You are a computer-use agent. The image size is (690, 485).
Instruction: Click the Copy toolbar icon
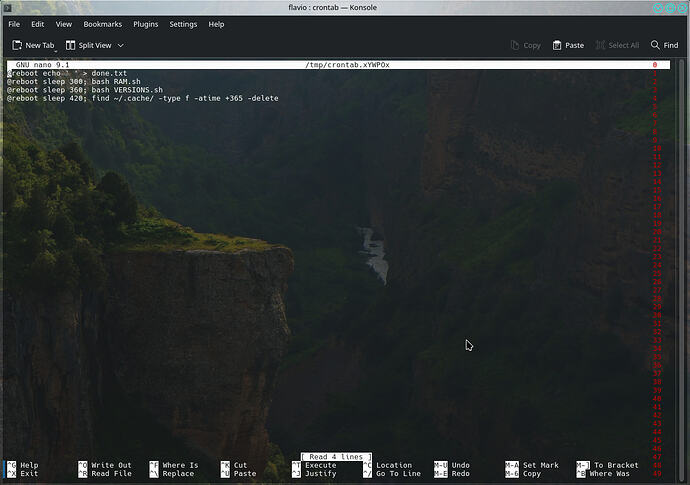tap(514, 45)
